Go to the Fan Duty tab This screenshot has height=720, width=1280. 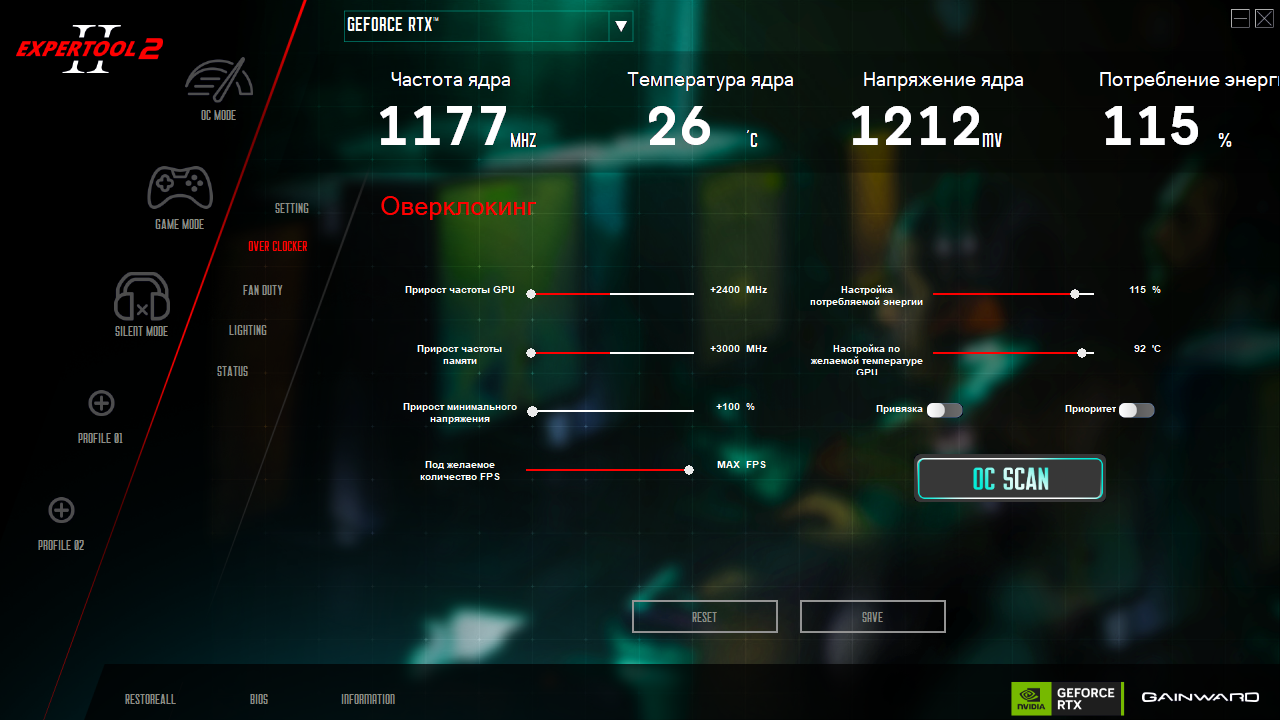[263, 290]
